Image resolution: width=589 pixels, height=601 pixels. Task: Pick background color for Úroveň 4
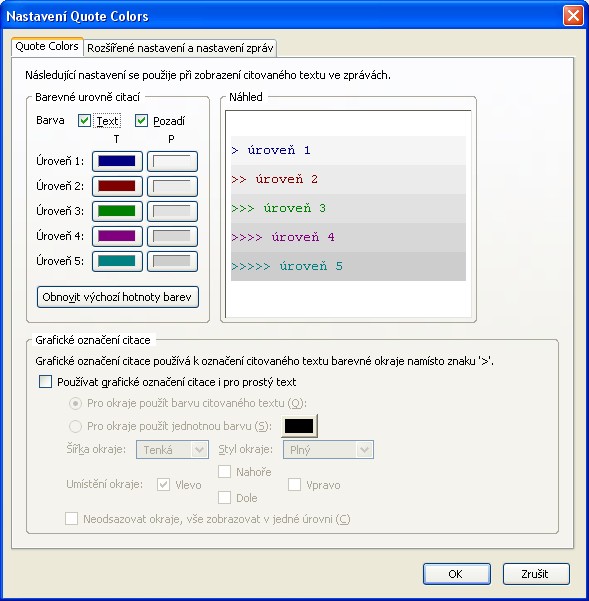click(x=172, y=236)
